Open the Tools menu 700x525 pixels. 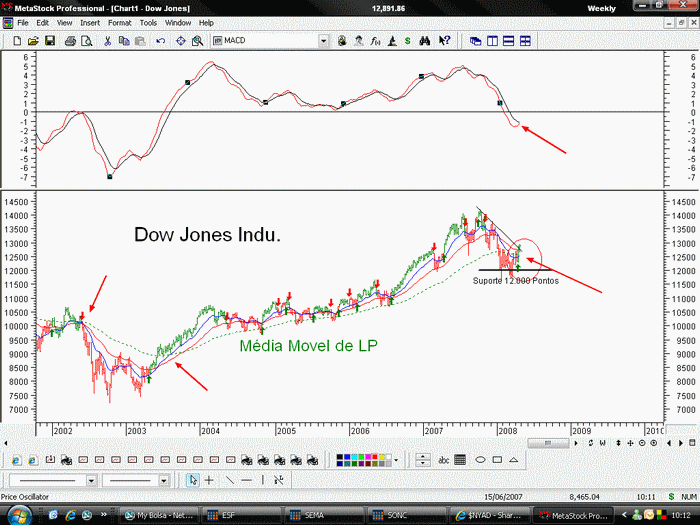148,23
